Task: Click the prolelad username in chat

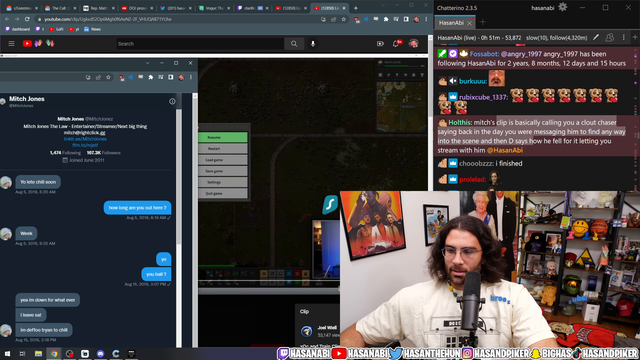Action: pos(473,180)
